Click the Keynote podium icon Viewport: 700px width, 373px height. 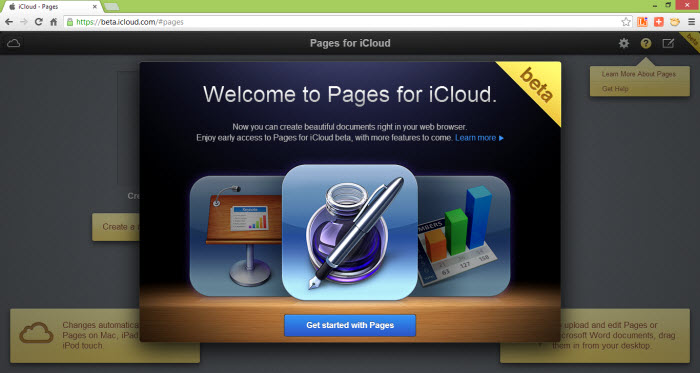(236, 236)
